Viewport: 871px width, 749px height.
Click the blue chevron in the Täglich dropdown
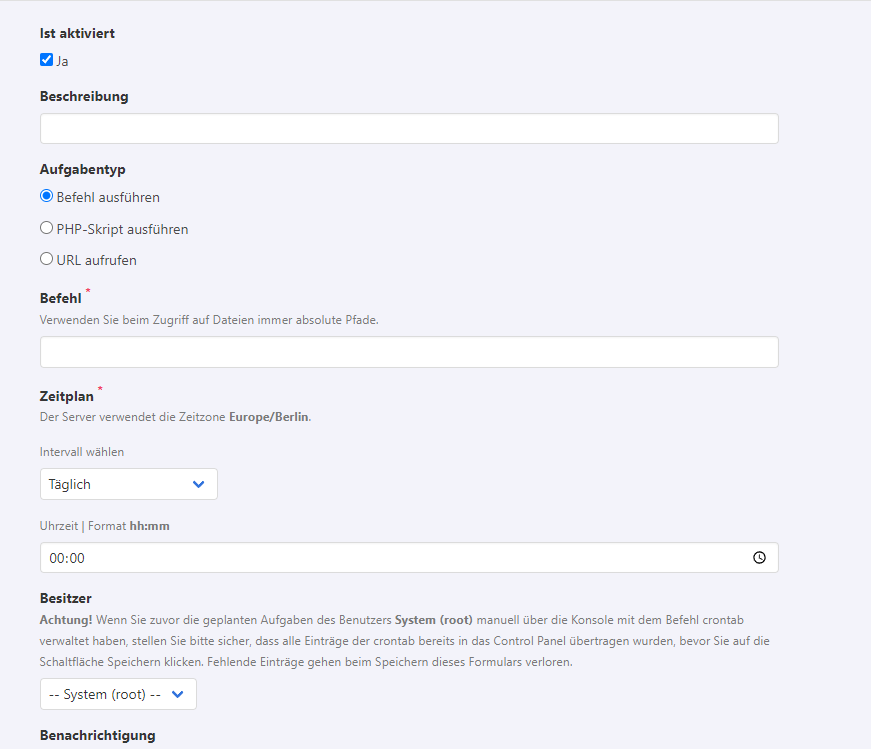pyautogui.click(x=198, y=484)
